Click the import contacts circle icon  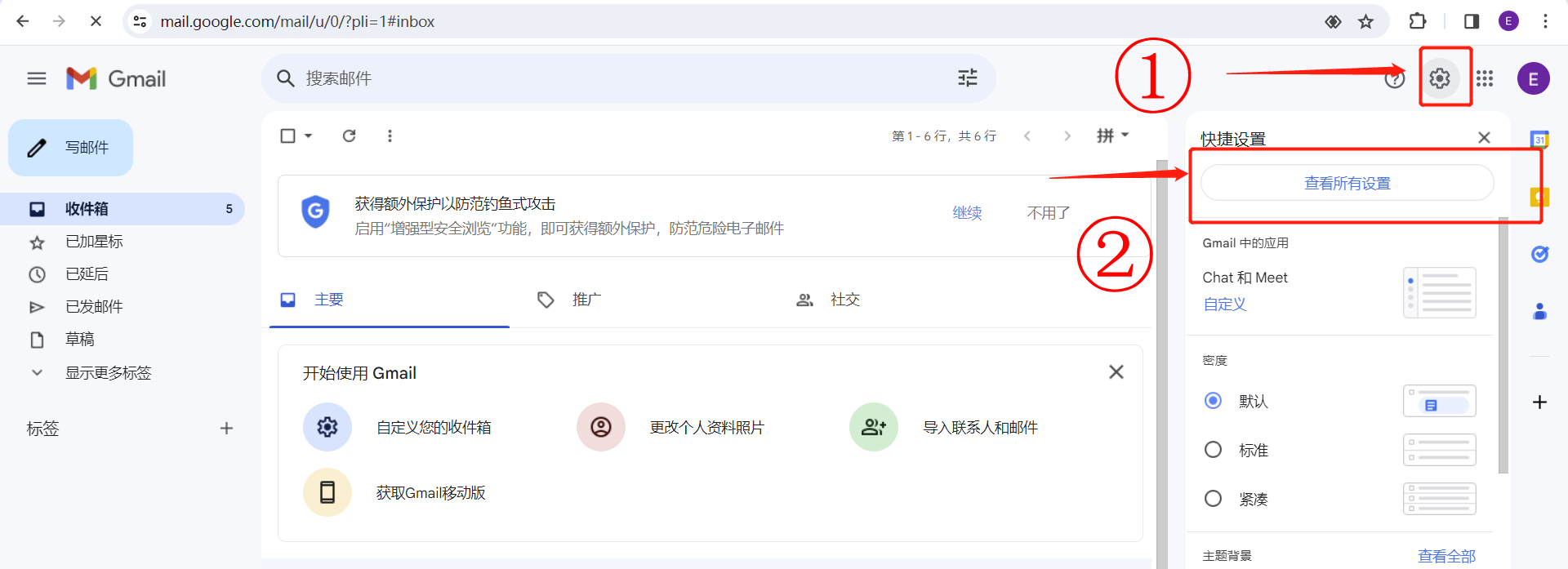tap(874, 427)
